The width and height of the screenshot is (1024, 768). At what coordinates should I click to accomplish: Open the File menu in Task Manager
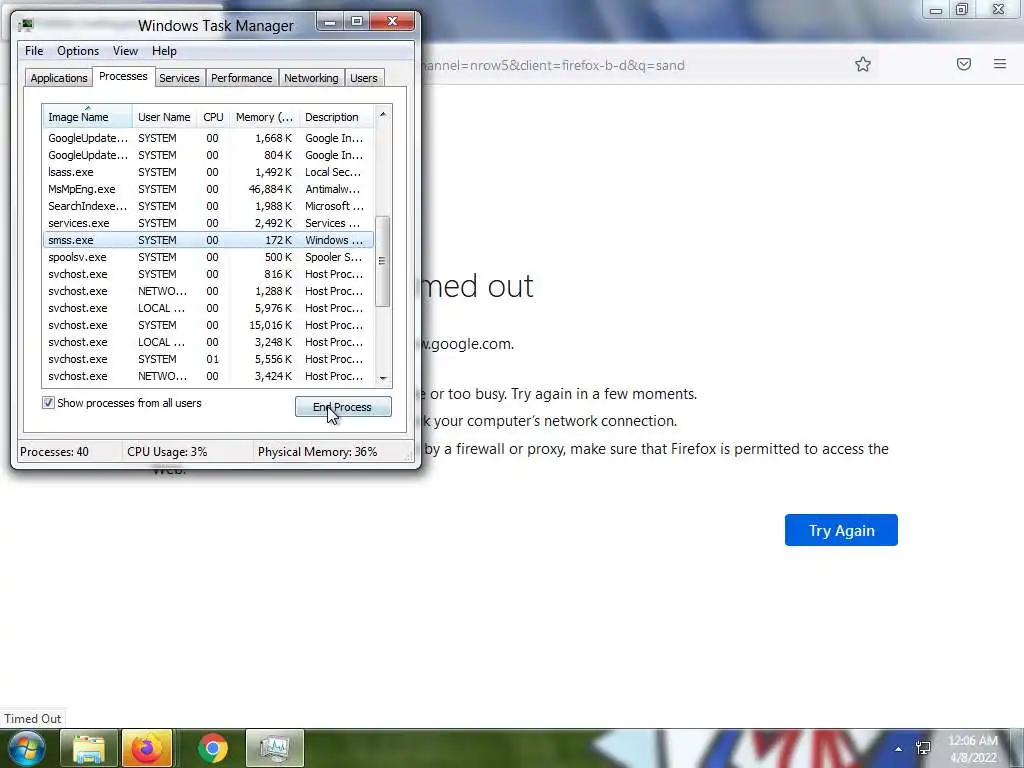[x=34, y=51]
